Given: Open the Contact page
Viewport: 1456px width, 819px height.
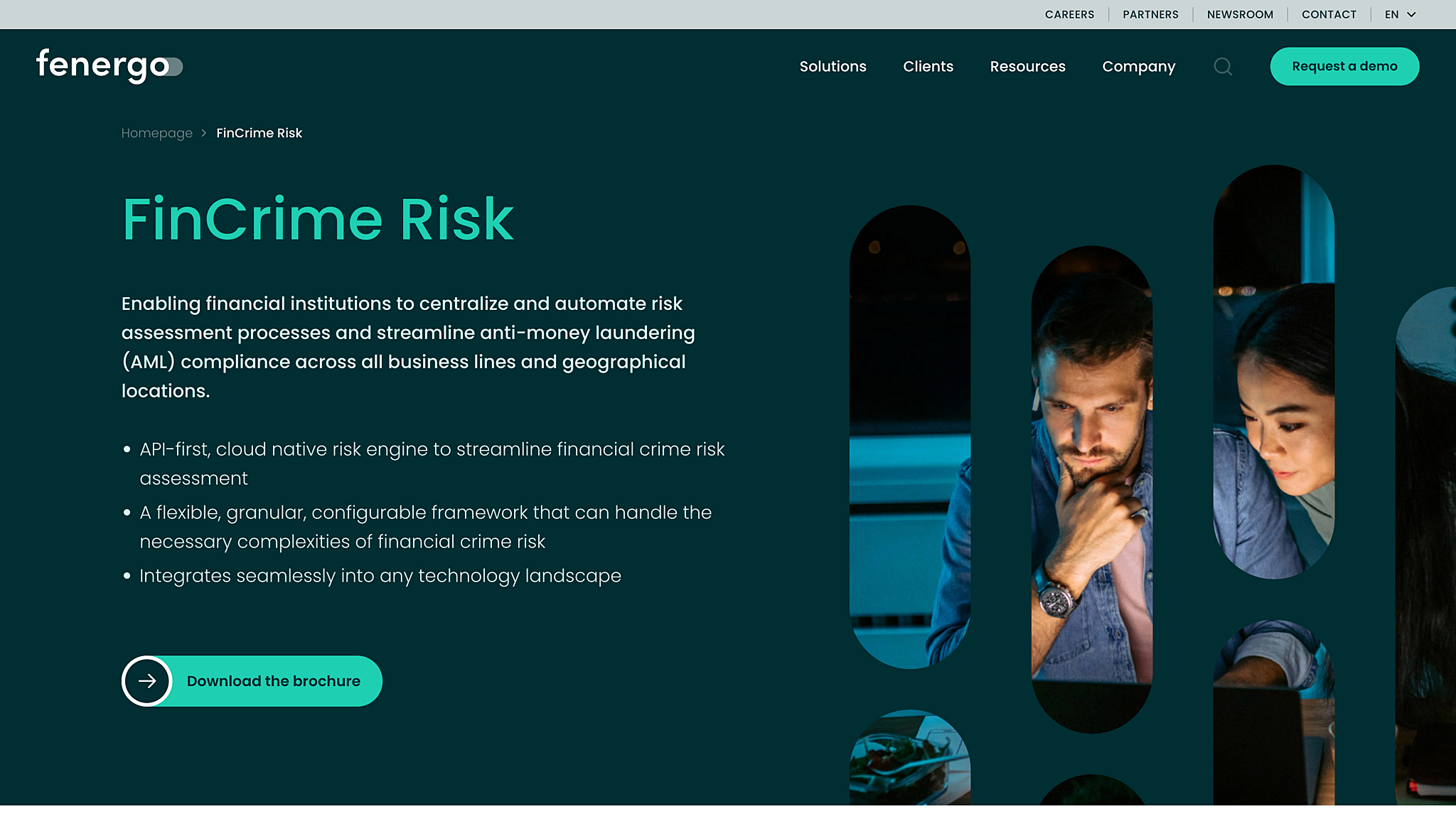Looking at the screenshot, I should pos(1329,14).
